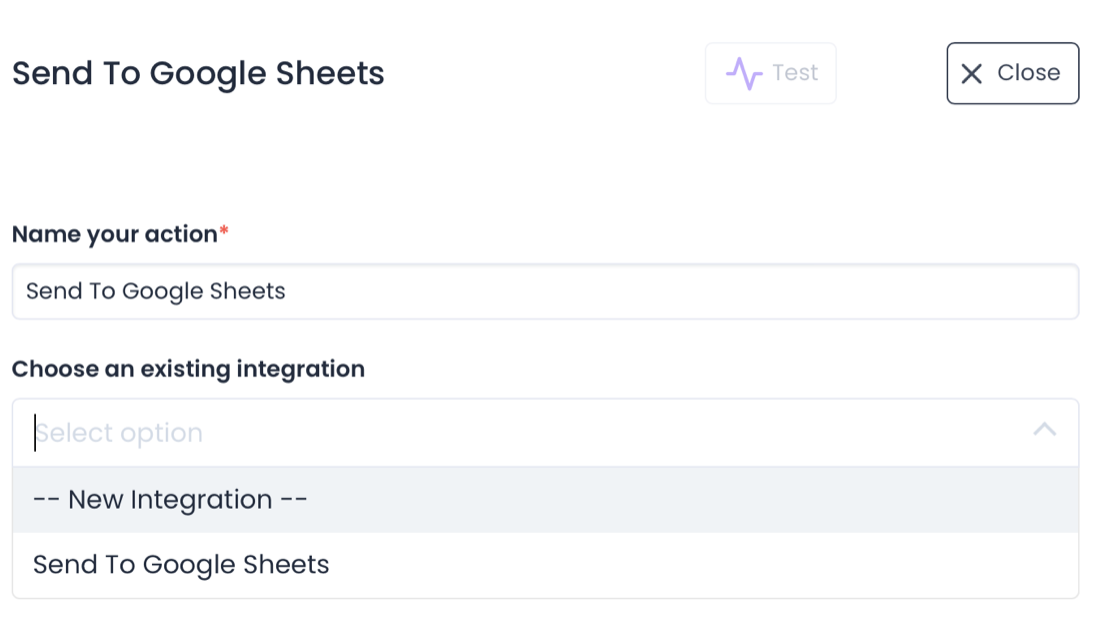Close the Send To Google Sheets panel
This screenshot has width=1100, height=628.
pyautogui.click(x=1012, y=73)
